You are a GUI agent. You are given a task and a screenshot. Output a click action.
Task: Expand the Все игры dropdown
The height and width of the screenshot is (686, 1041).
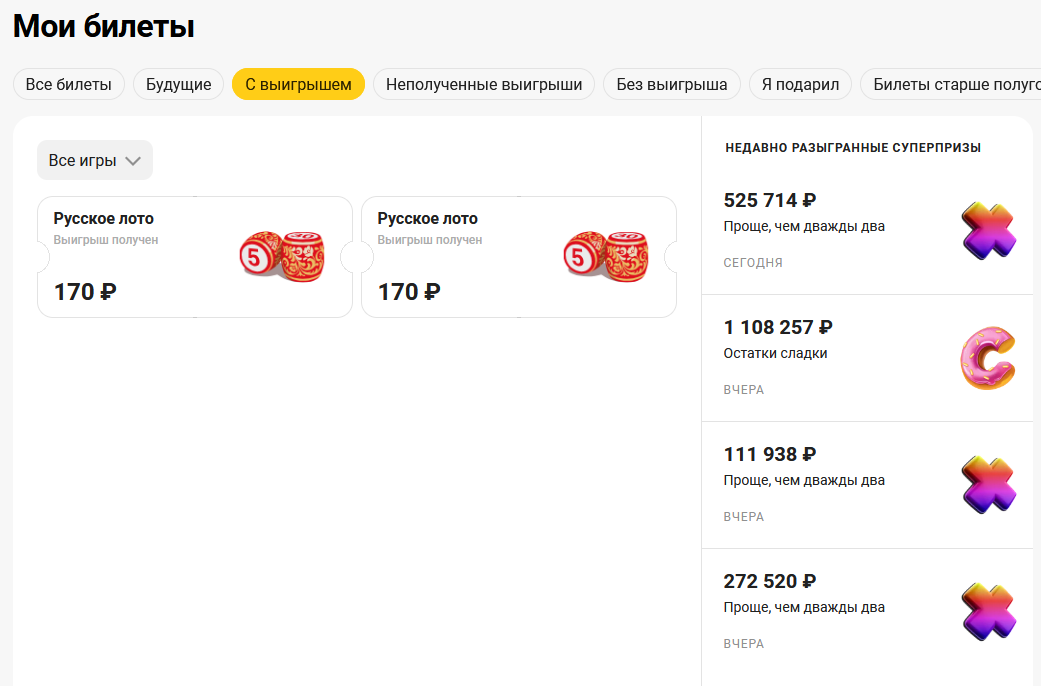click(x=95, y=160)
